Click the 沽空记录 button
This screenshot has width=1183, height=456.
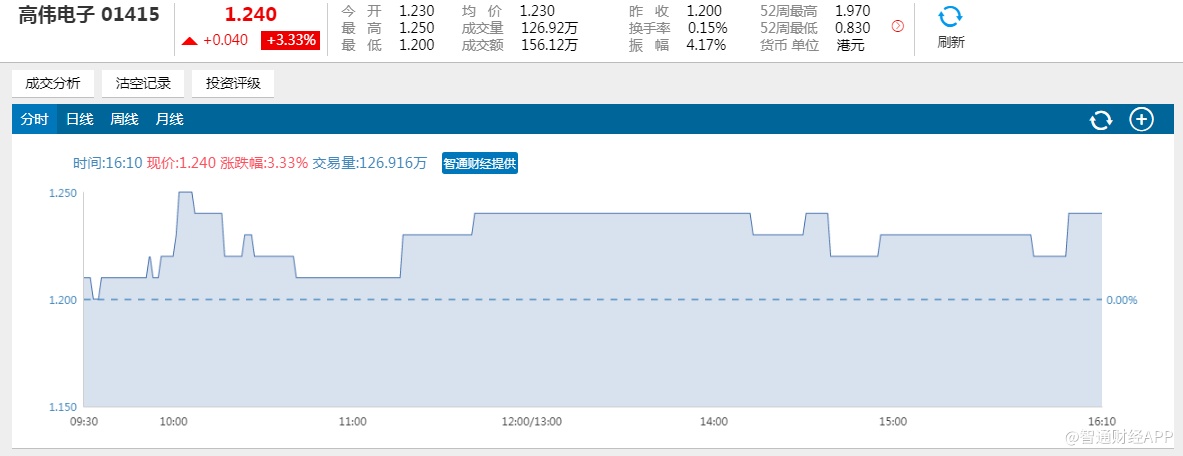(x=143, y=84)
